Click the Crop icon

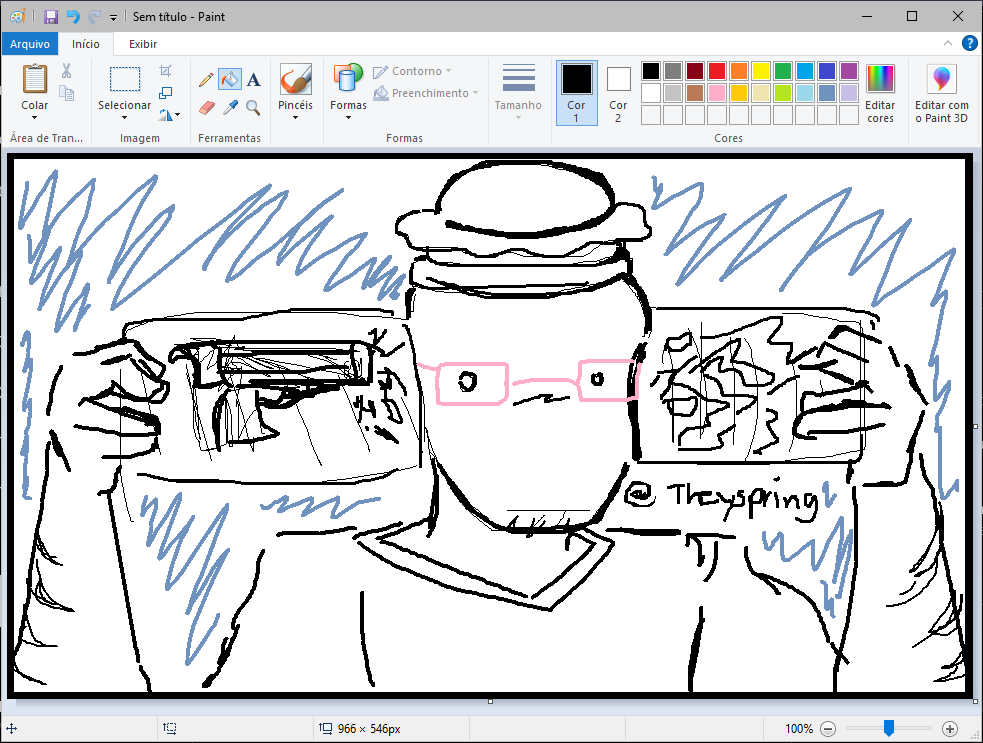[x=166, y=70]
